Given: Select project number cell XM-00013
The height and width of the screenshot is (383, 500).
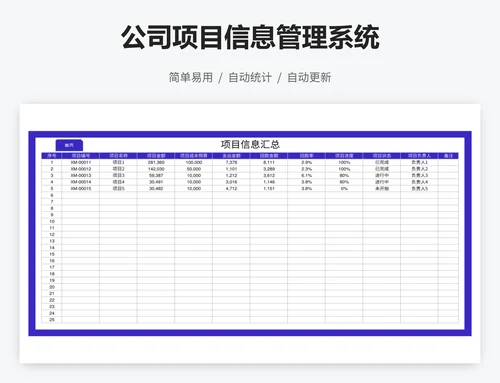Looking at the screenshot, I should click(81, 175).
